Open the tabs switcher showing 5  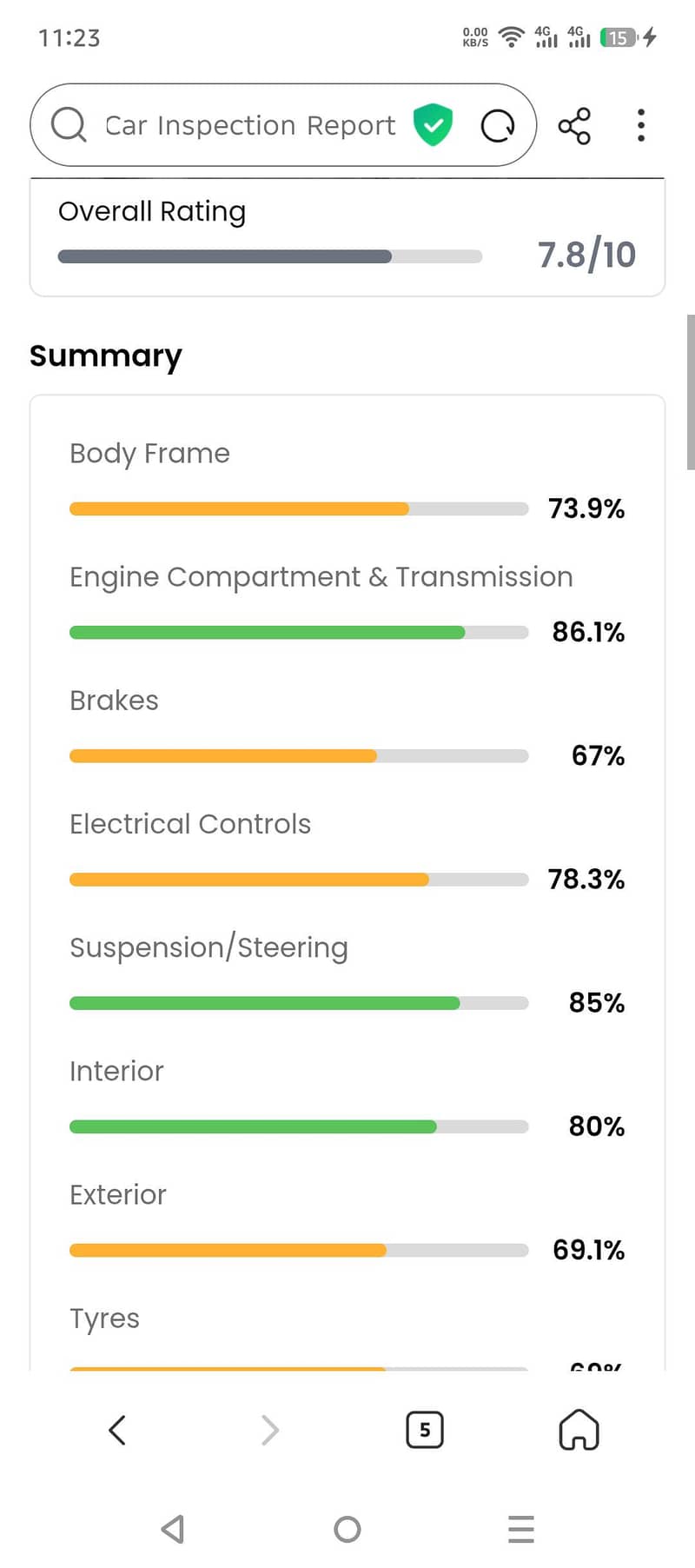pos(425,1430)
